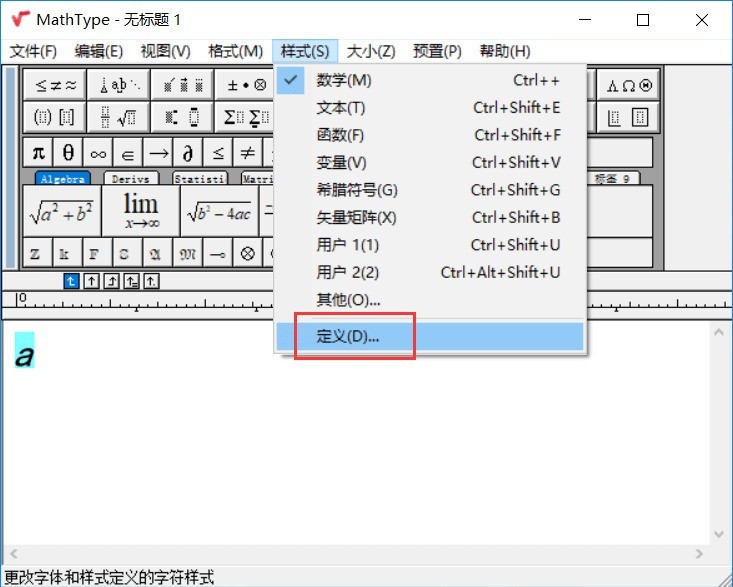Insert the square root of a²+b² expression

click(62, 211)
